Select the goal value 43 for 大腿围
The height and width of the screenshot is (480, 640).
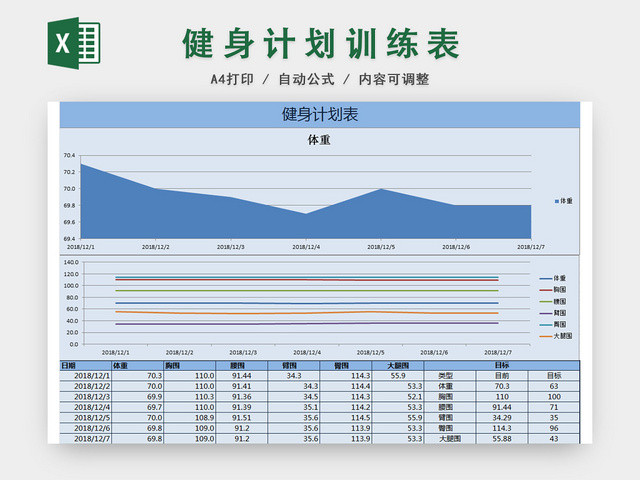(554, 439)
